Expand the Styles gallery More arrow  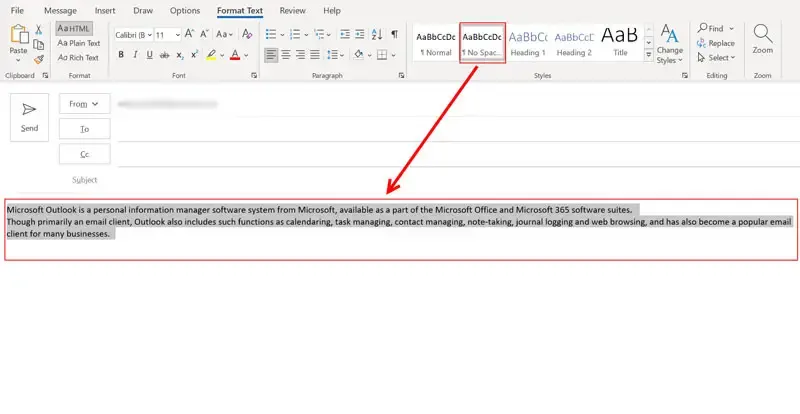(x=648, y=55)
